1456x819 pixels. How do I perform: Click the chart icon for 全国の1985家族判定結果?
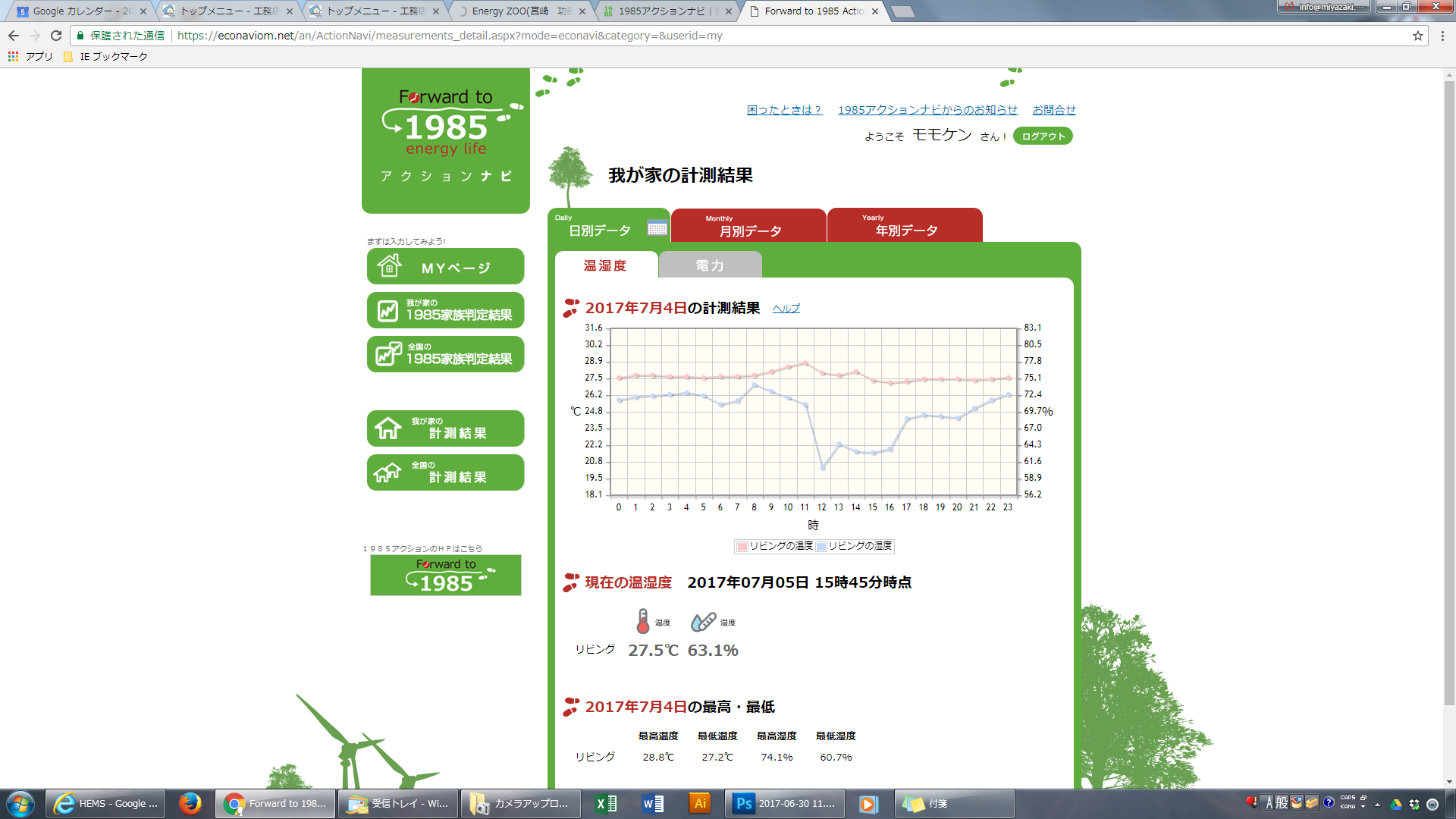[388, 354]
